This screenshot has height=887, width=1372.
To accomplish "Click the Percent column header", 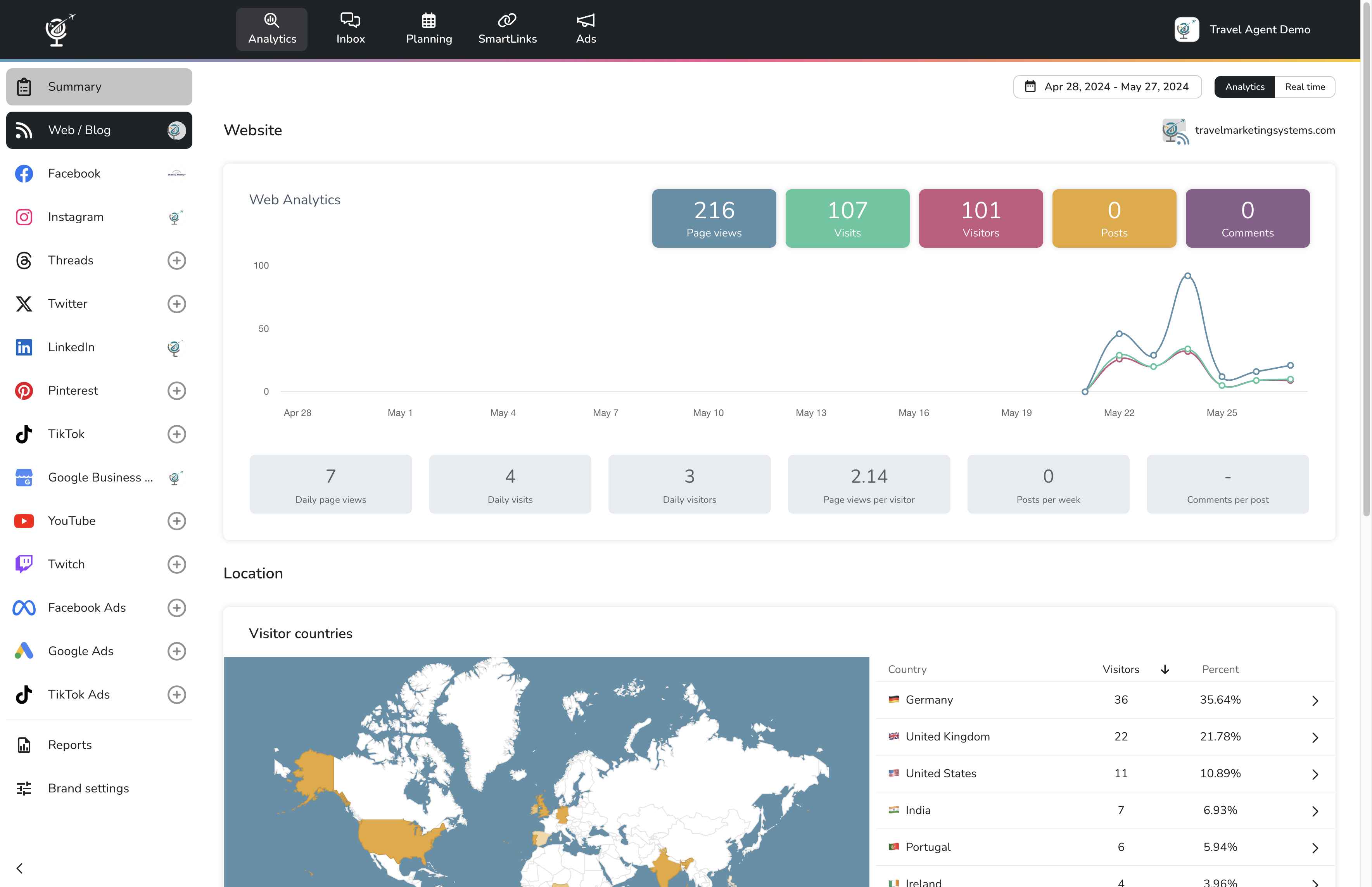I will click(1220, 669).
